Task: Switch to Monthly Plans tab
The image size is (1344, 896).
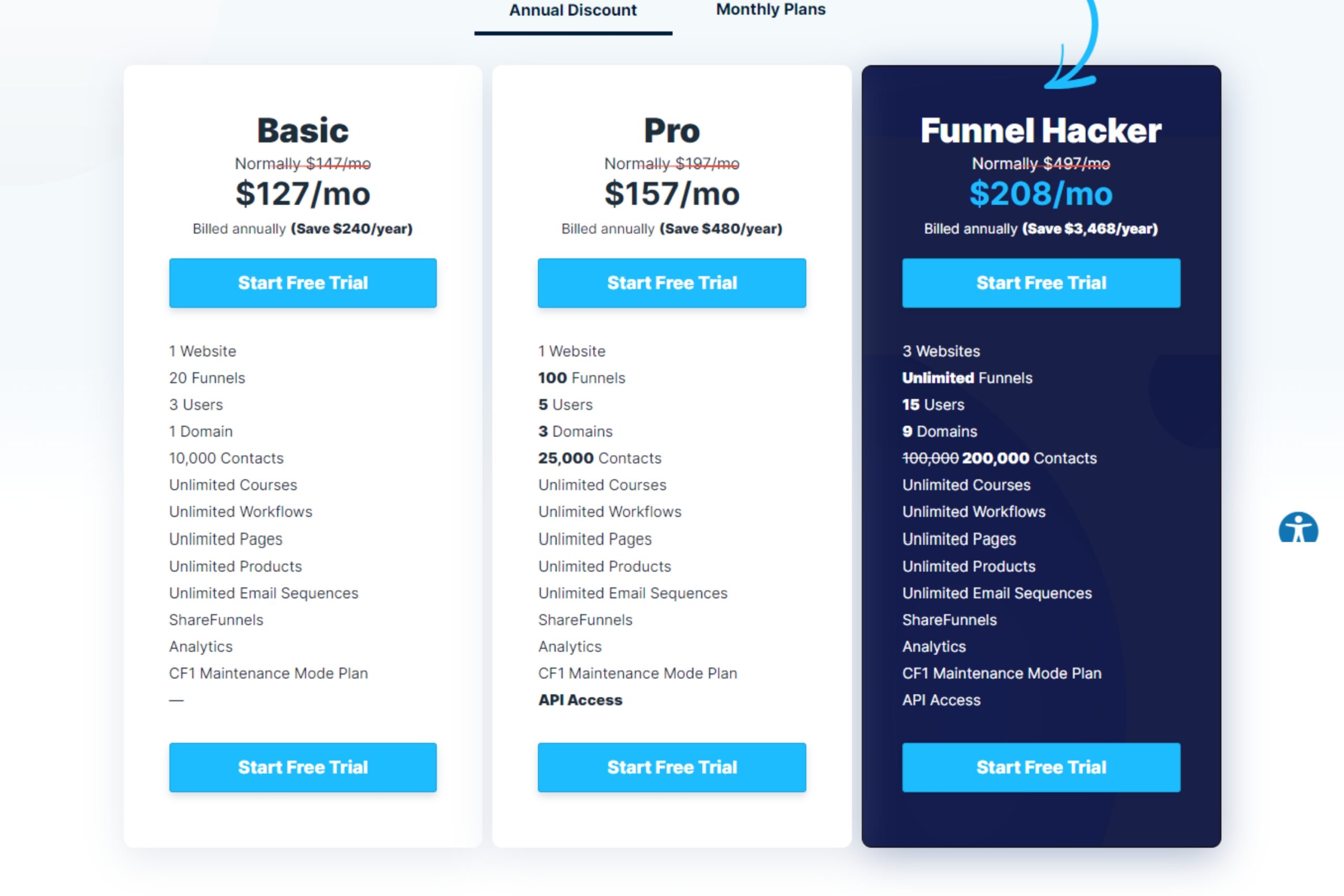Action: [x=769, y=10]
